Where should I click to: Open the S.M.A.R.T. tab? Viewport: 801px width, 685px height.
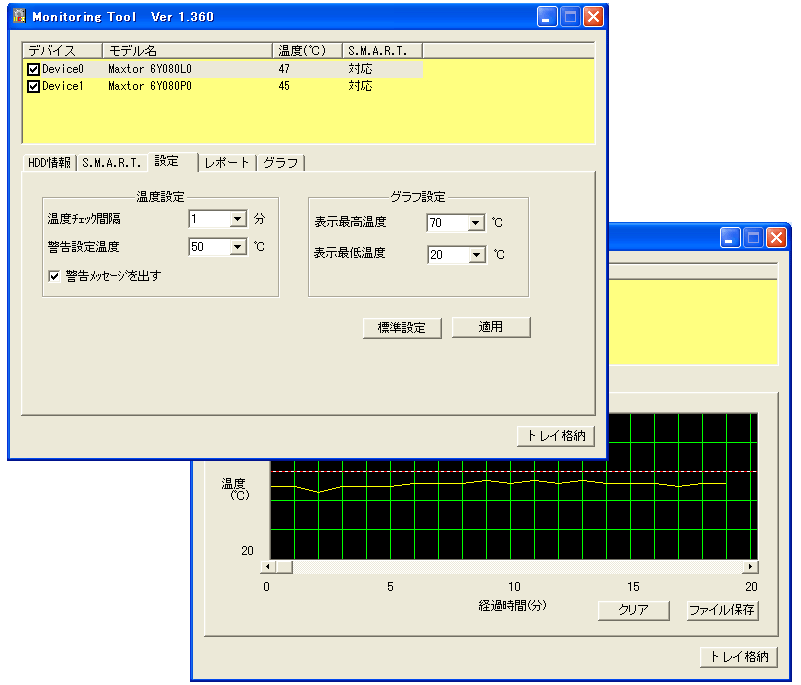point(111,163)
